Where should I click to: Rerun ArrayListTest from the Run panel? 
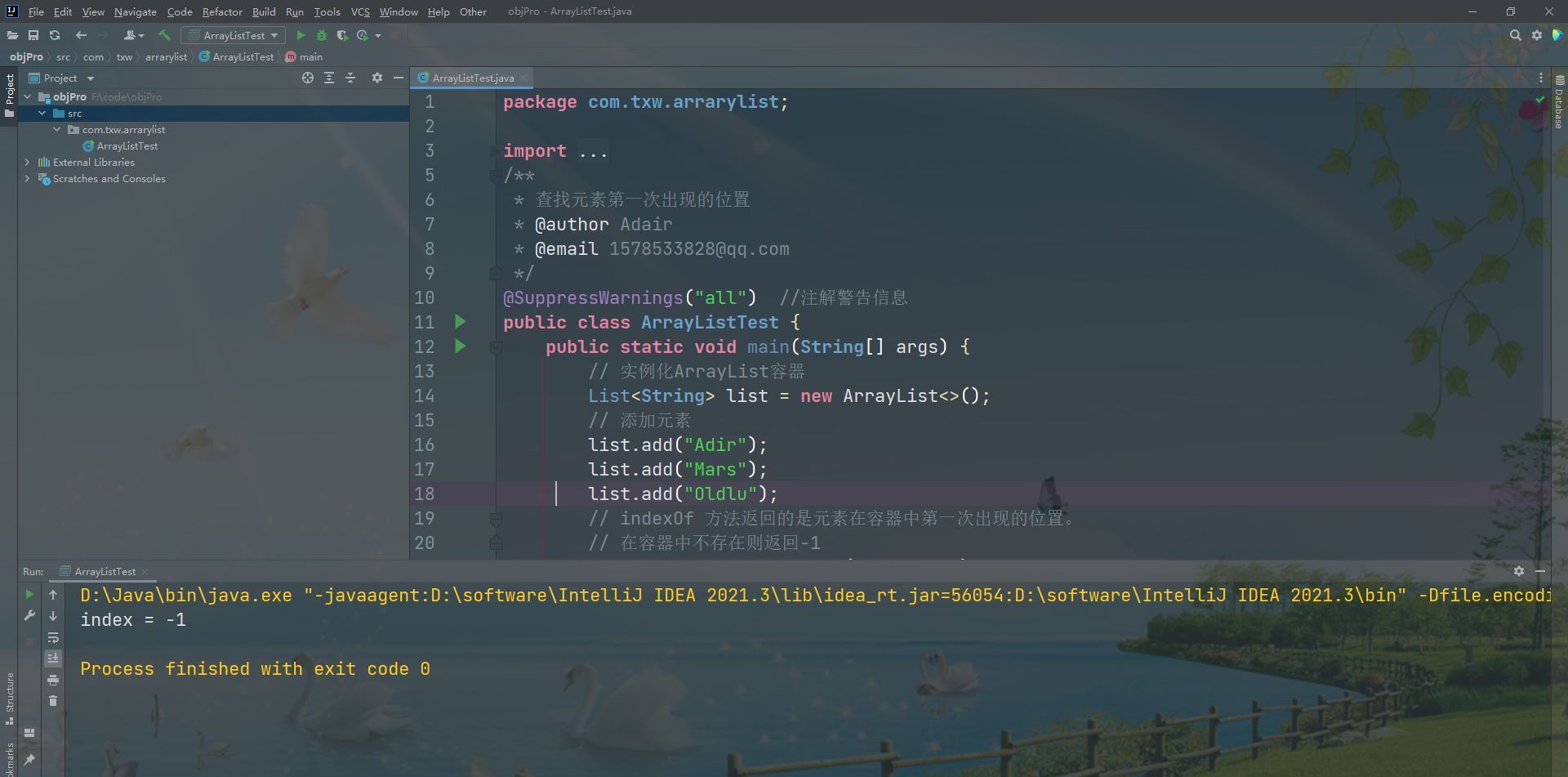29,595
